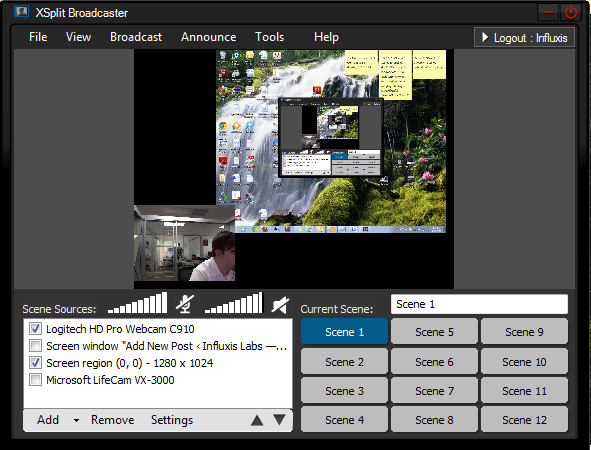This screenshot has height=450, width=591.
Task: Open the View menu
Action: tap(78, 37)
